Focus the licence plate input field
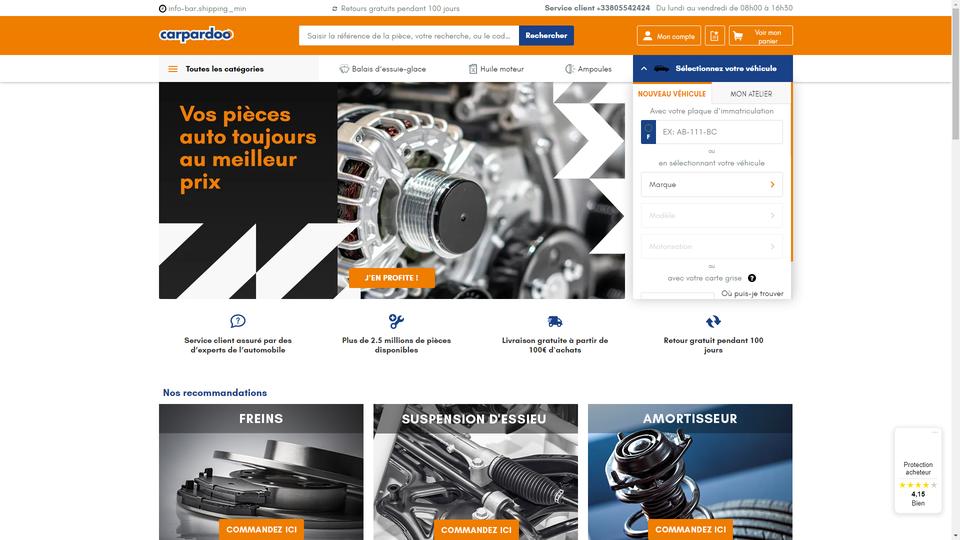The width and height of the screenshot is (960, 540). [719, 132]
